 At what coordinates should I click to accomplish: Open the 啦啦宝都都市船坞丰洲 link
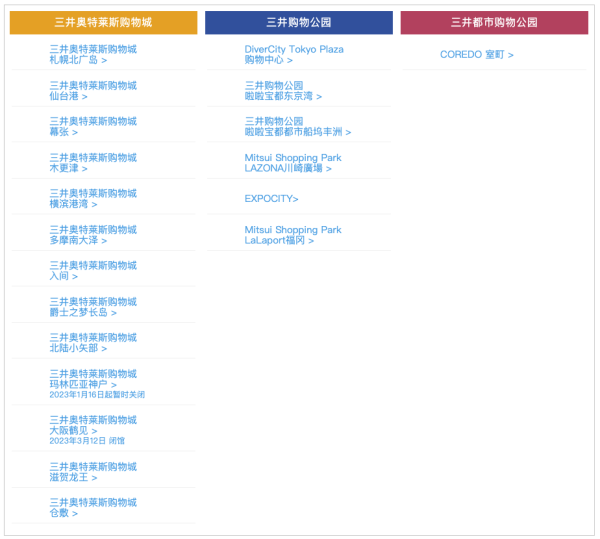[298, 127]
